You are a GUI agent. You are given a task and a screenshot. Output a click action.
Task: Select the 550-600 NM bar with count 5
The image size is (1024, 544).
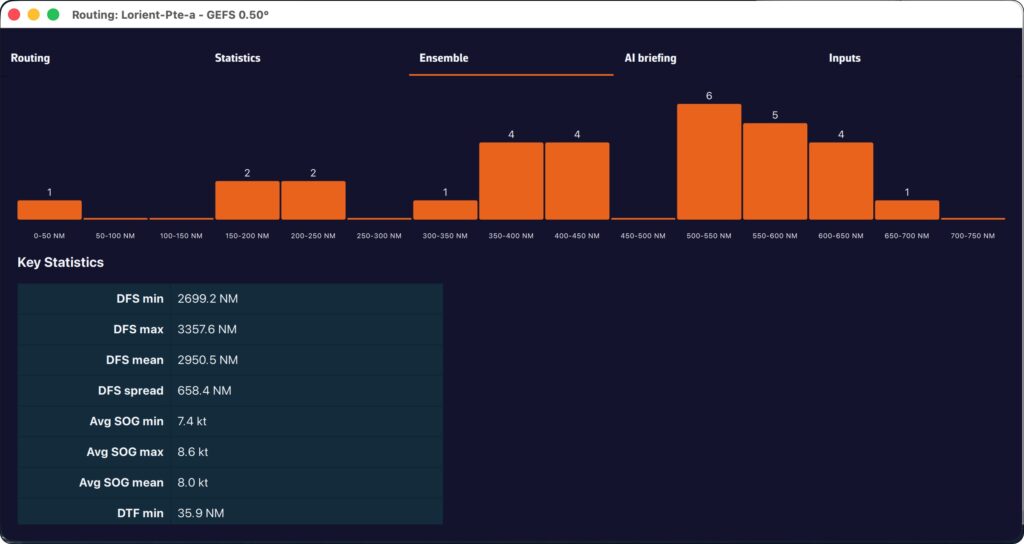(x=775, y=171)
